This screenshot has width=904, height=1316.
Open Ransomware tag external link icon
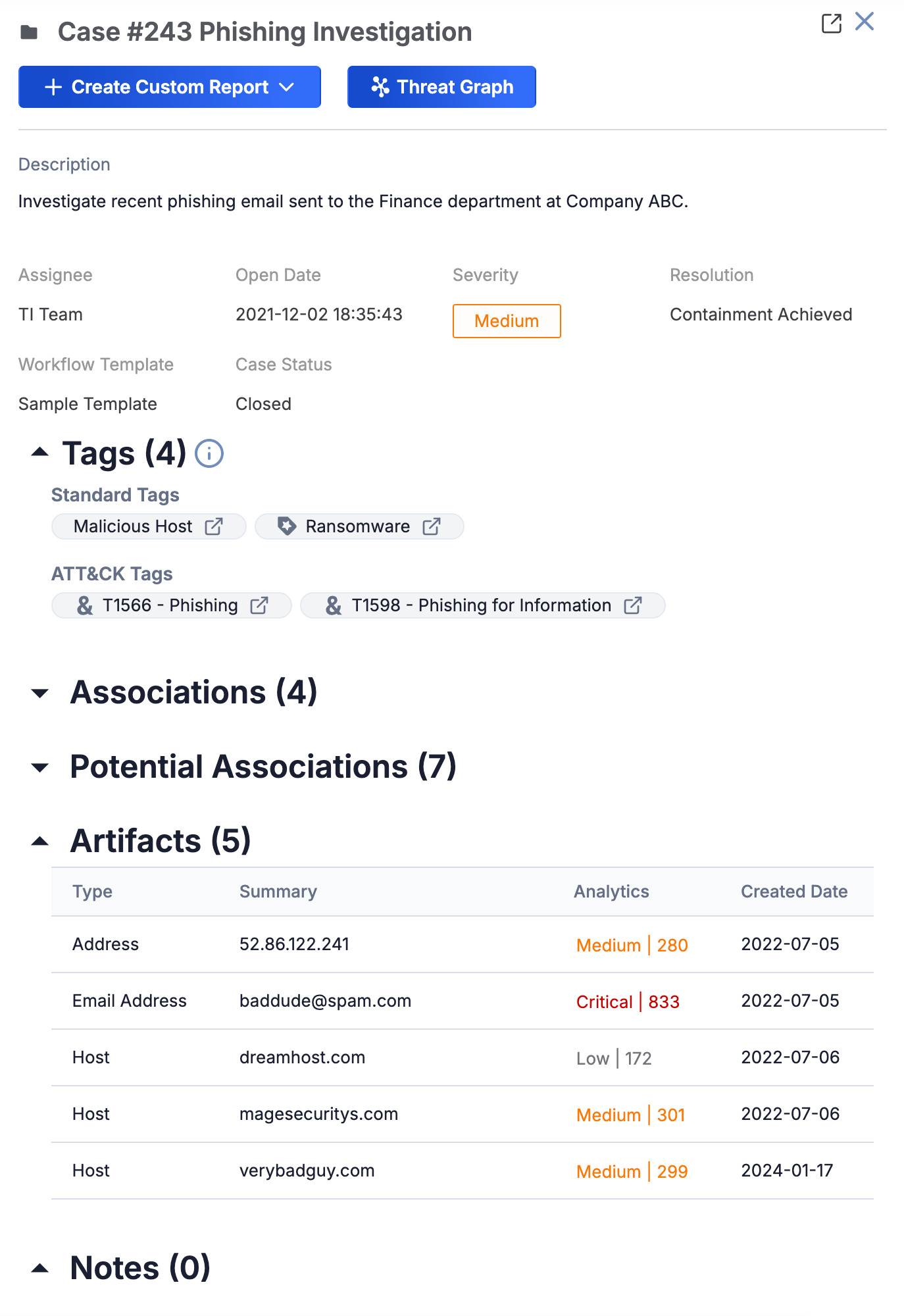click(432, 526)
